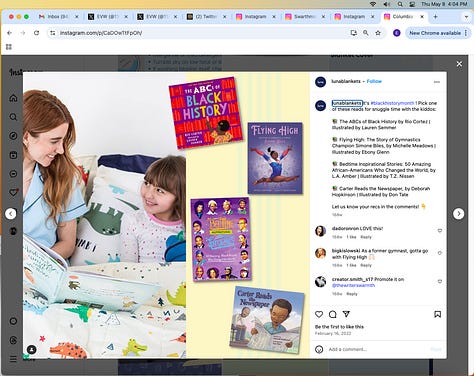Click the lunablankets header avatar

point(320,82)
